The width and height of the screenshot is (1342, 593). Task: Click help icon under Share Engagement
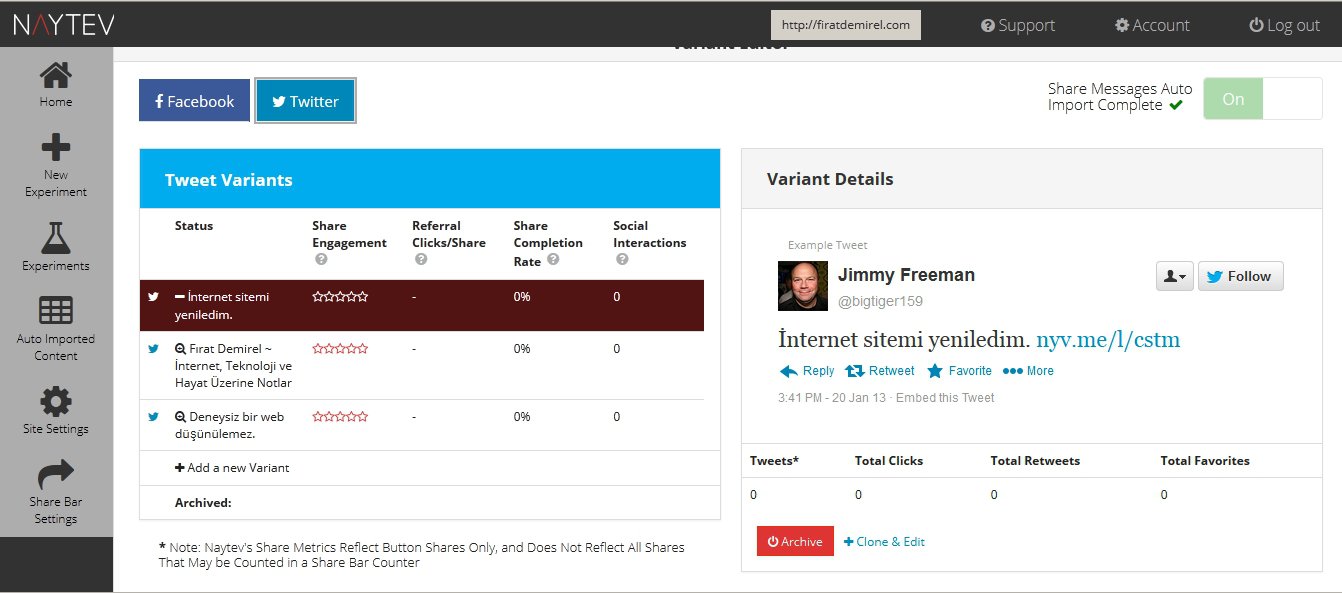(321, 259)
